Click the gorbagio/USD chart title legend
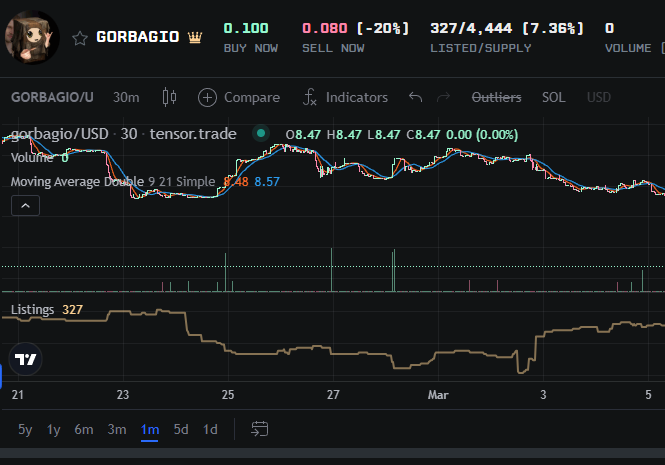The width and height of the screenshot is (665, 465). point(123,134)
